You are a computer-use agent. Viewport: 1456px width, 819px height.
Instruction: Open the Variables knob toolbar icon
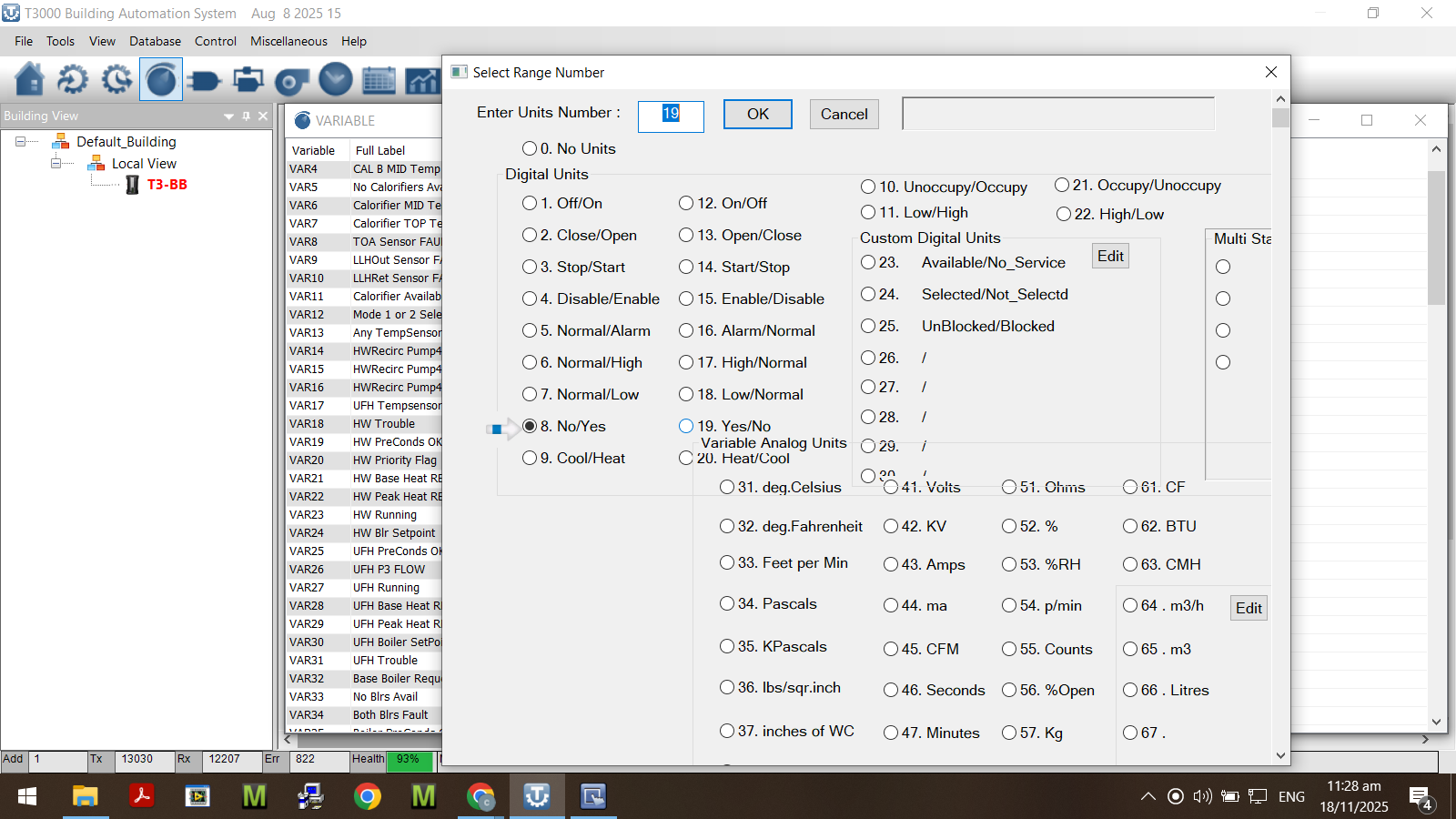click(161, 80)
